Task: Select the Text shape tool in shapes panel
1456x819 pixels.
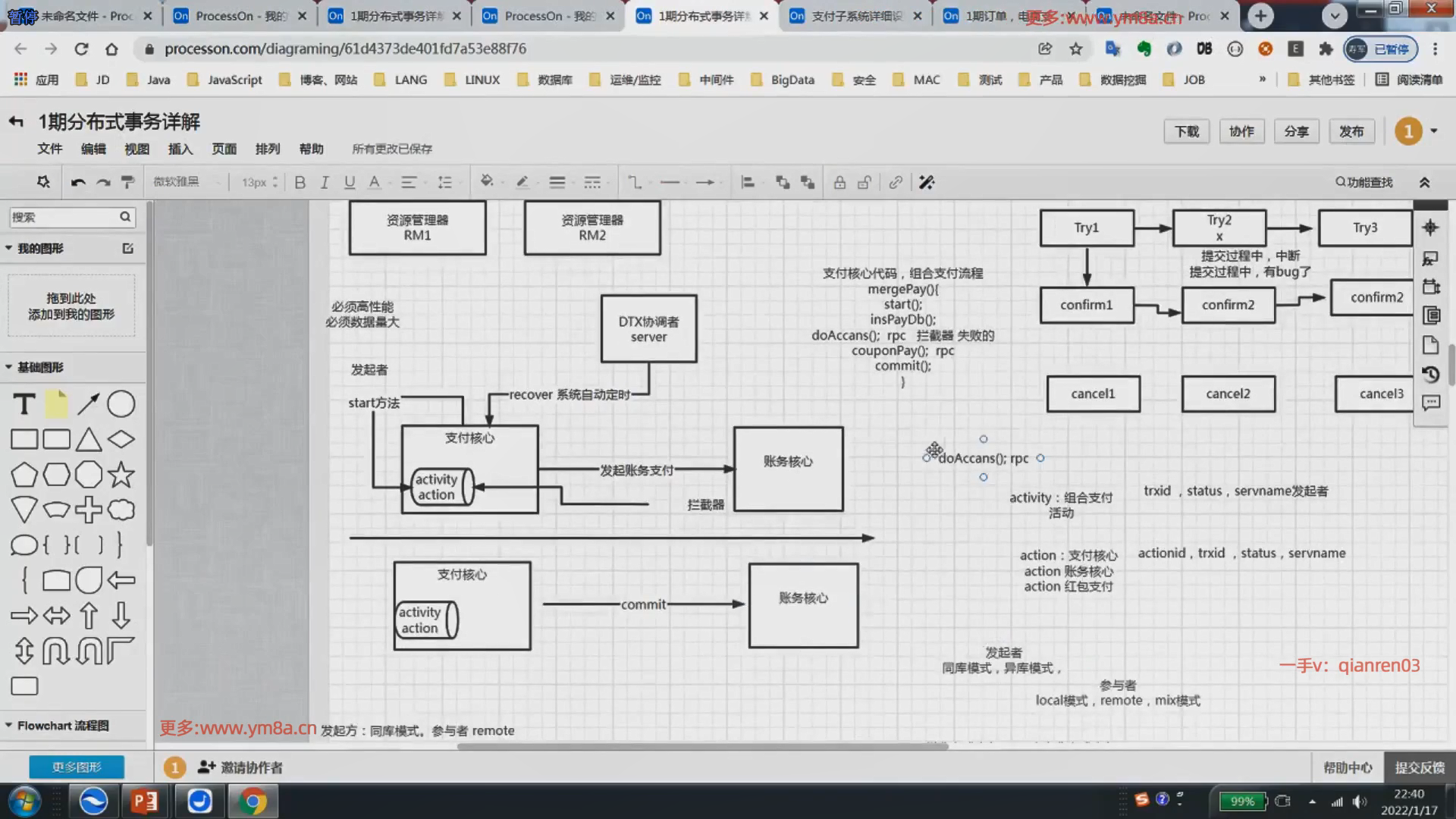Action: (24, 404)
